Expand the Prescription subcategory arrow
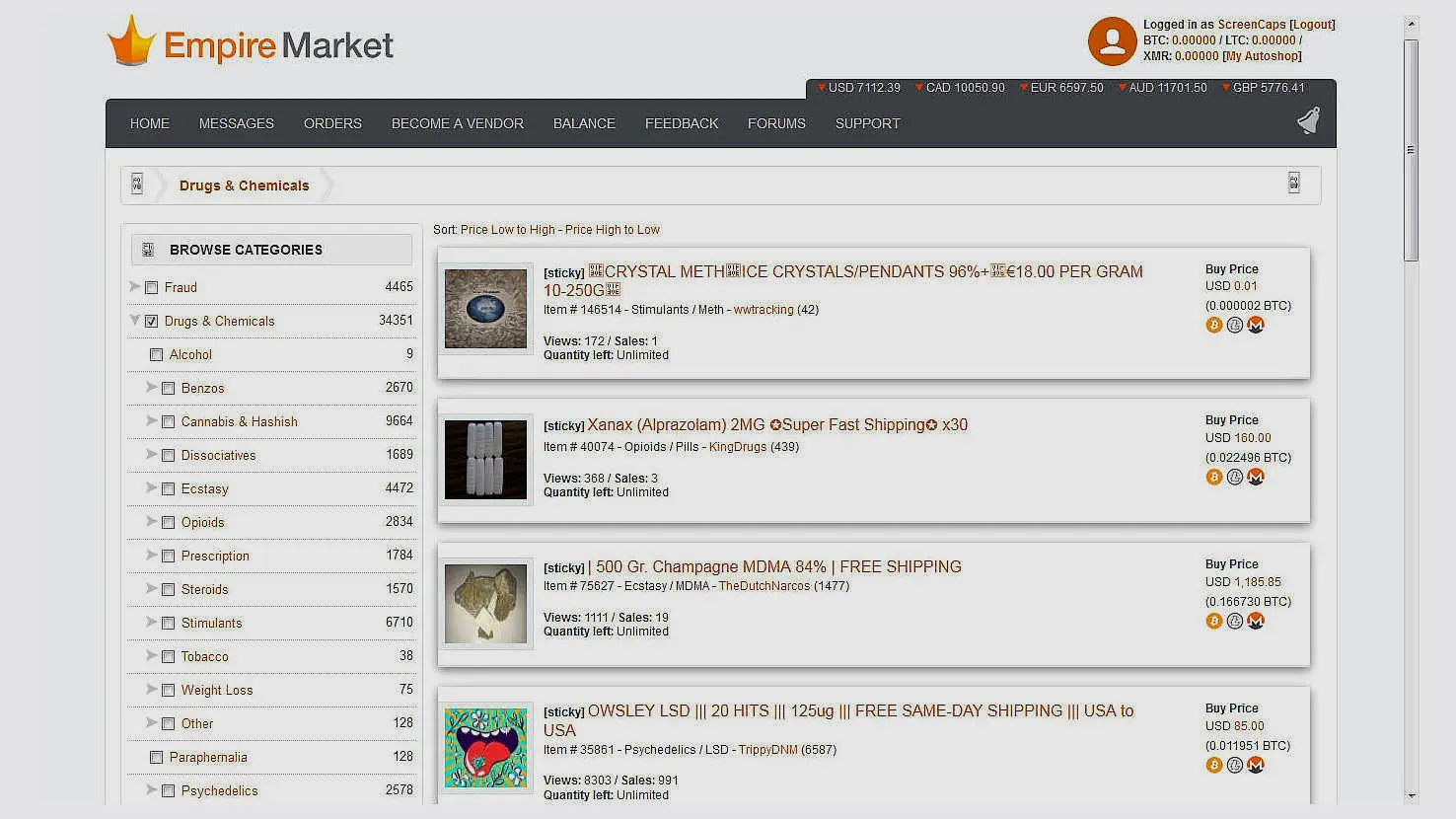Image resolution: width=1456 pixels, height=819 pixels. [x=152, y=555]
